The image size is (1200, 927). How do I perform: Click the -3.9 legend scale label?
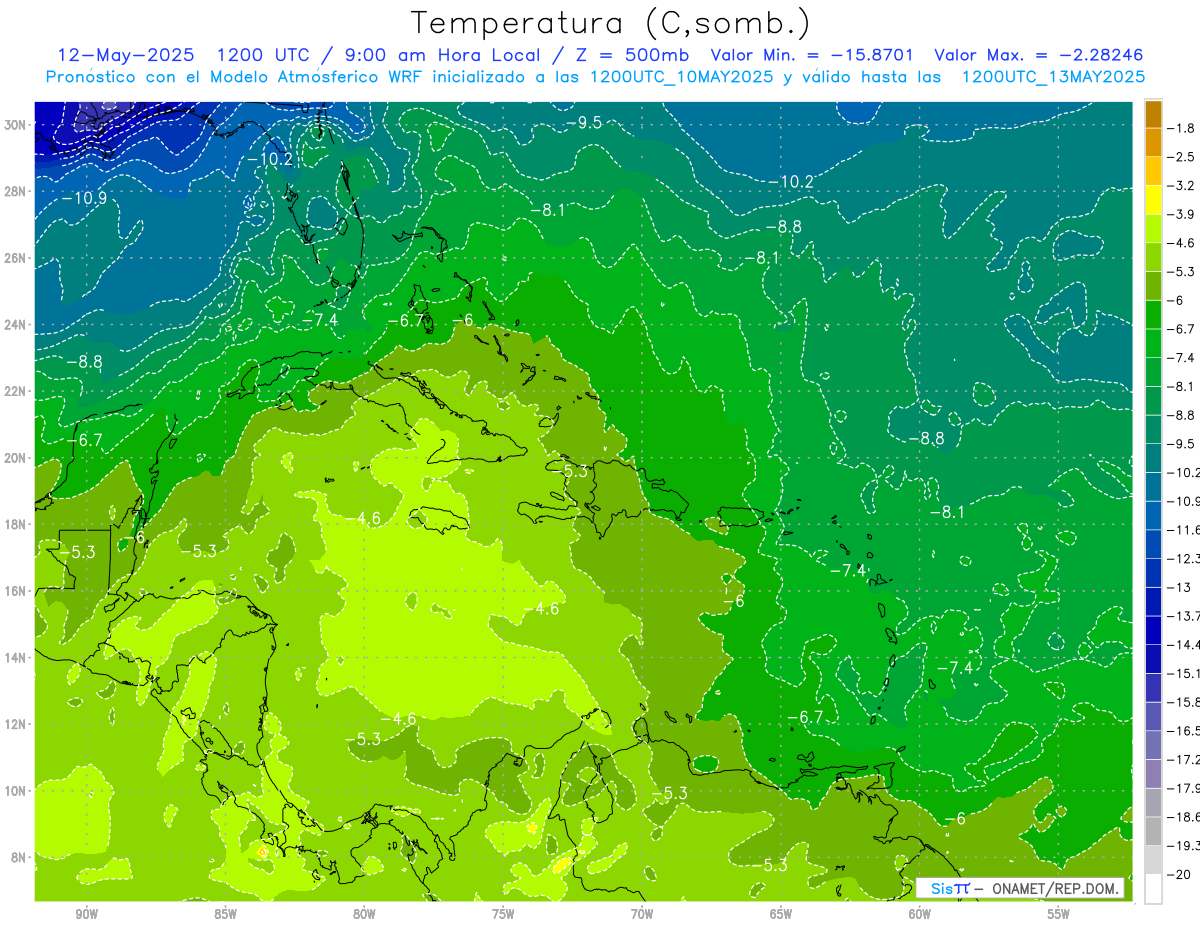[x=1183, y=214]
